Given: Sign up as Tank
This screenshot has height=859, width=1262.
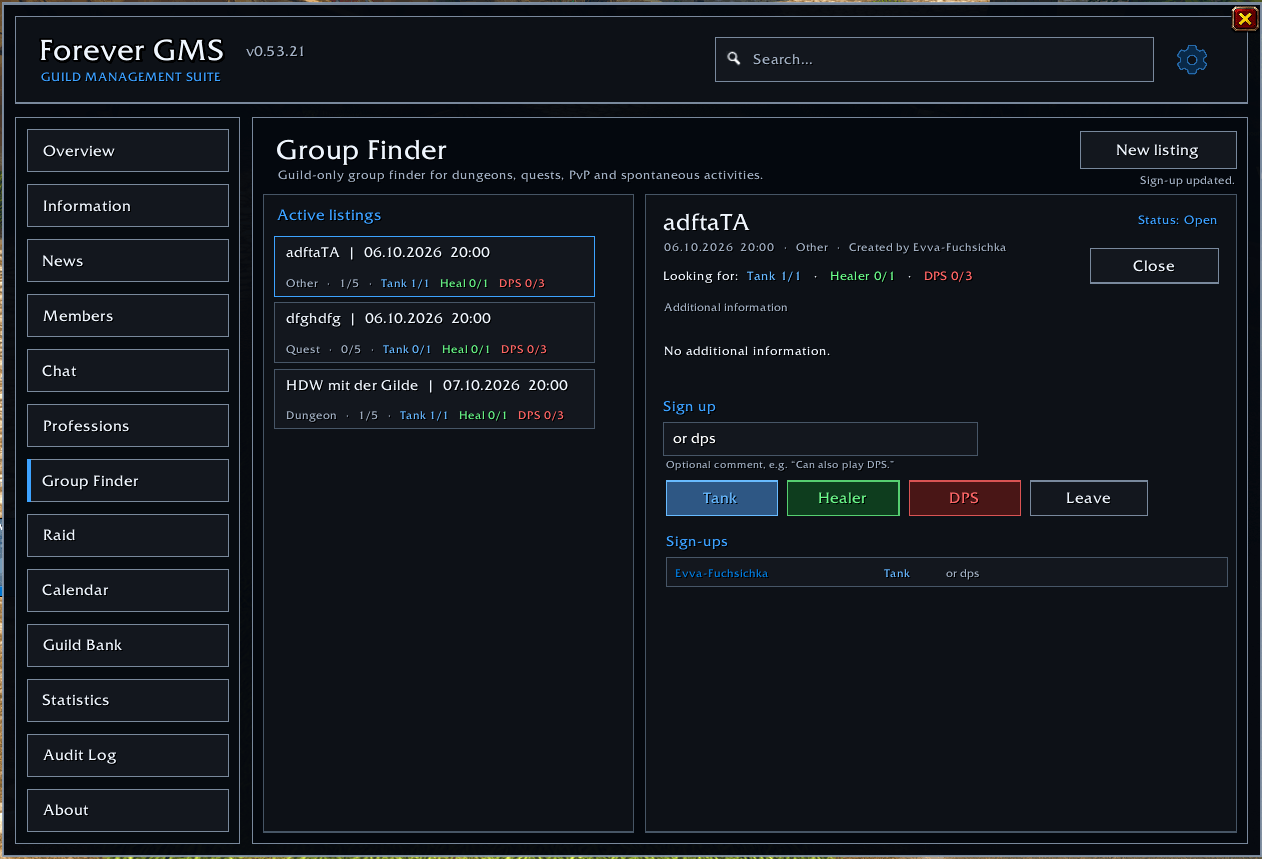Looking at the screenshot, I should pos(722,498).
